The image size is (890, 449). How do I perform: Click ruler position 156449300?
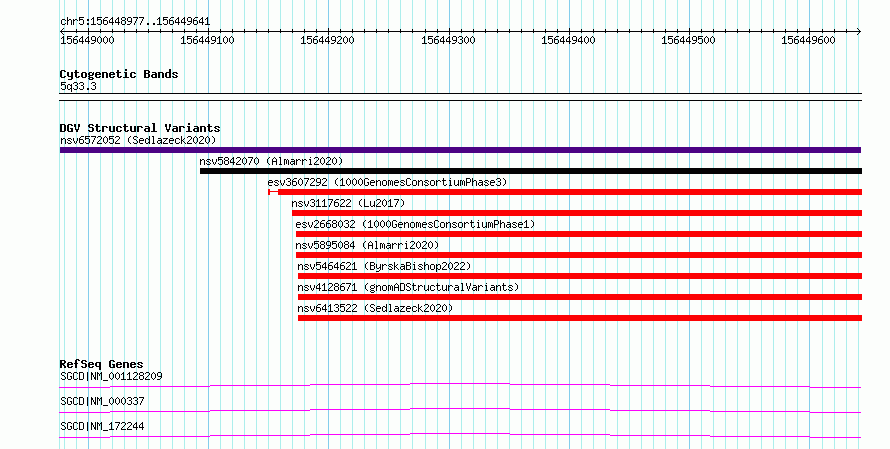click(448, 40)
